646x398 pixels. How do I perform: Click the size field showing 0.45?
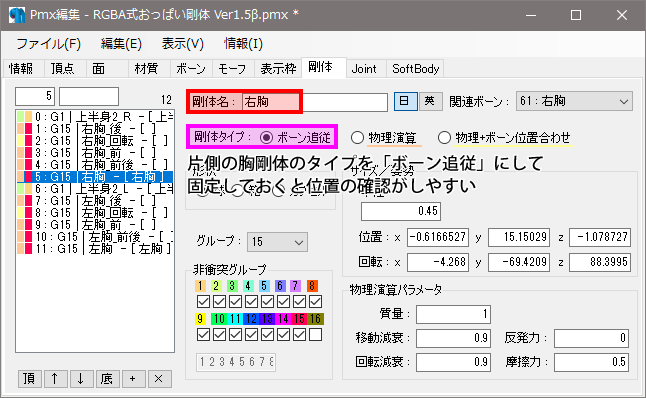[401, 211]
